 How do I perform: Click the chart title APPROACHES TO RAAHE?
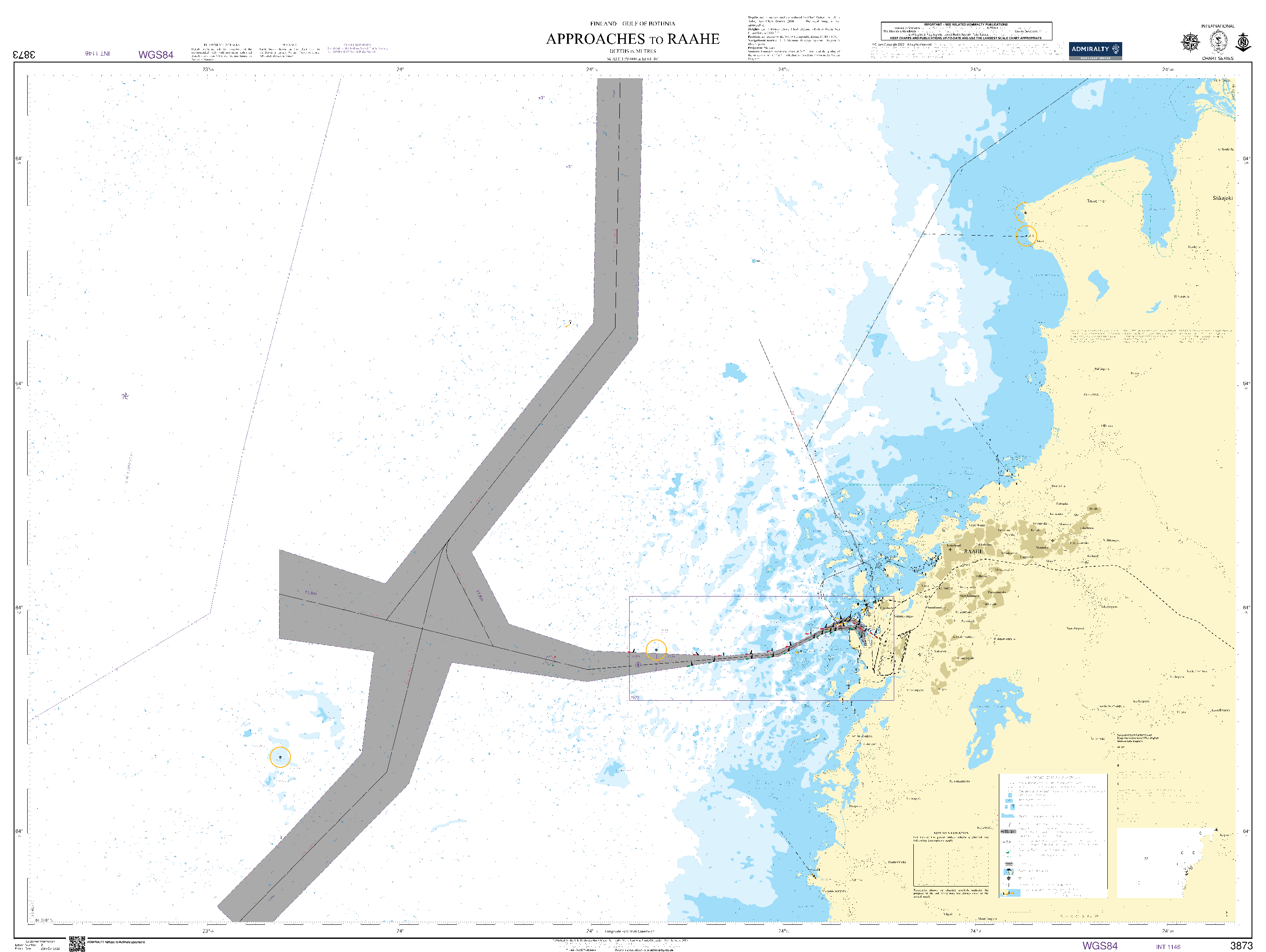click(x=633, y=39)
